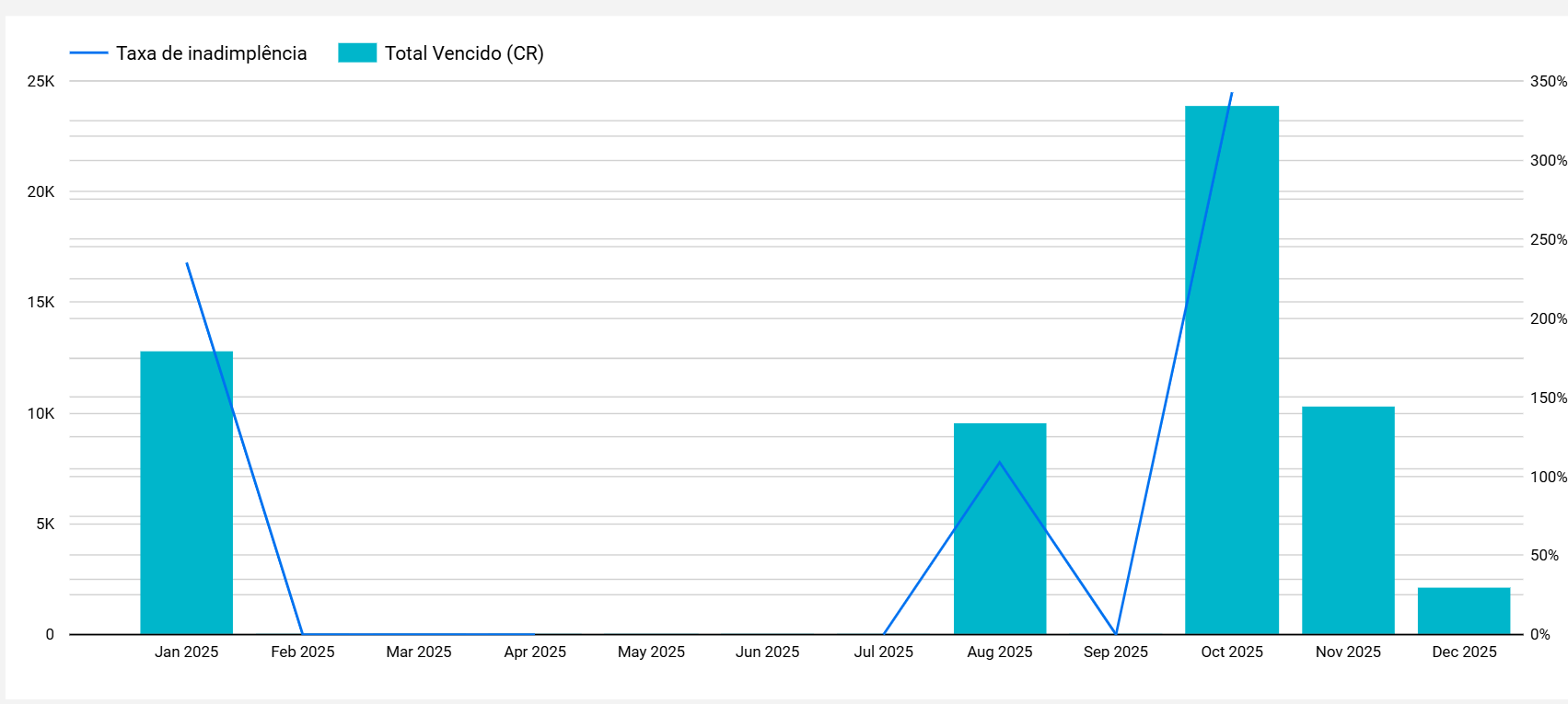The height and width of the screenshot is (704, 1568).
Task: Click the teal Total Vencido legend swatch
Action: pos(357,53)
